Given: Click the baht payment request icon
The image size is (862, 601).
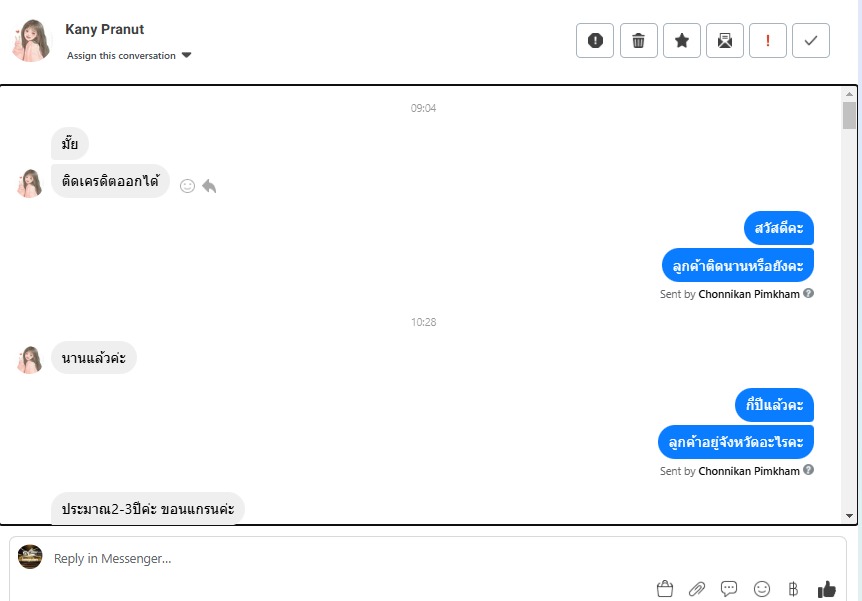Looking at the screenshot, I should (x=793, y=589).
